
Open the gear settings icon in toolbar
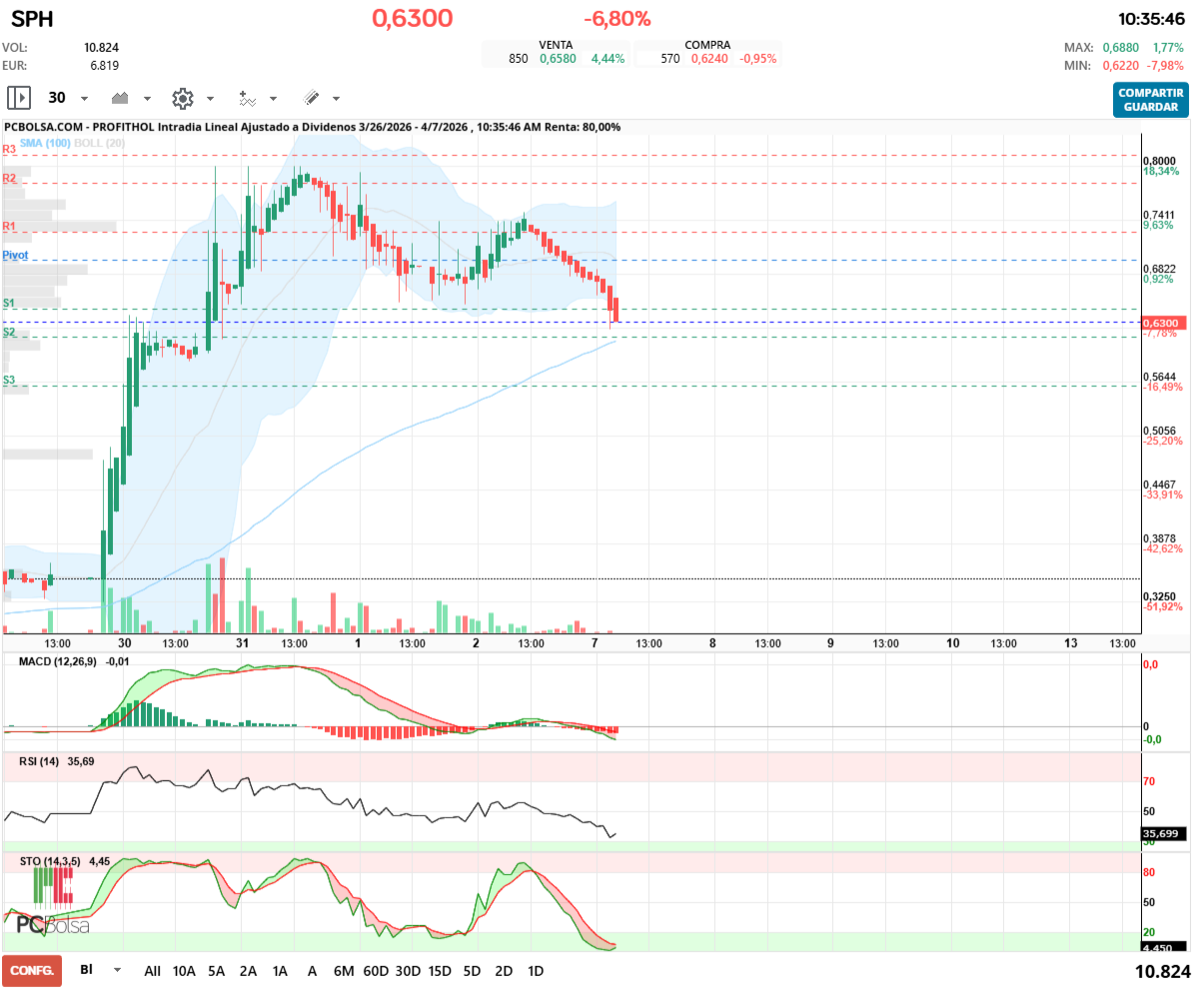coord(182,98)
